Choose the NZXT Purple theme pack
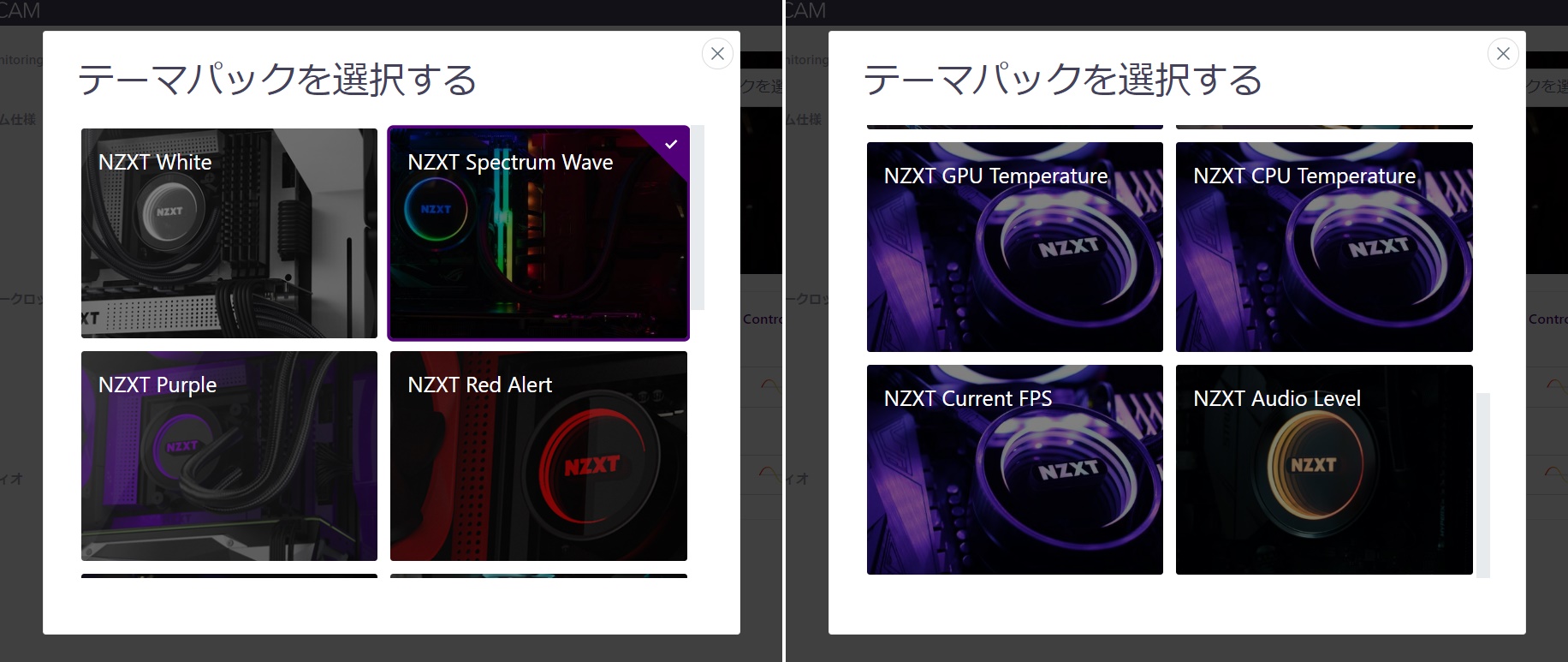The height and width of the screenshot is (662, 1568). (x=229, y=456)
